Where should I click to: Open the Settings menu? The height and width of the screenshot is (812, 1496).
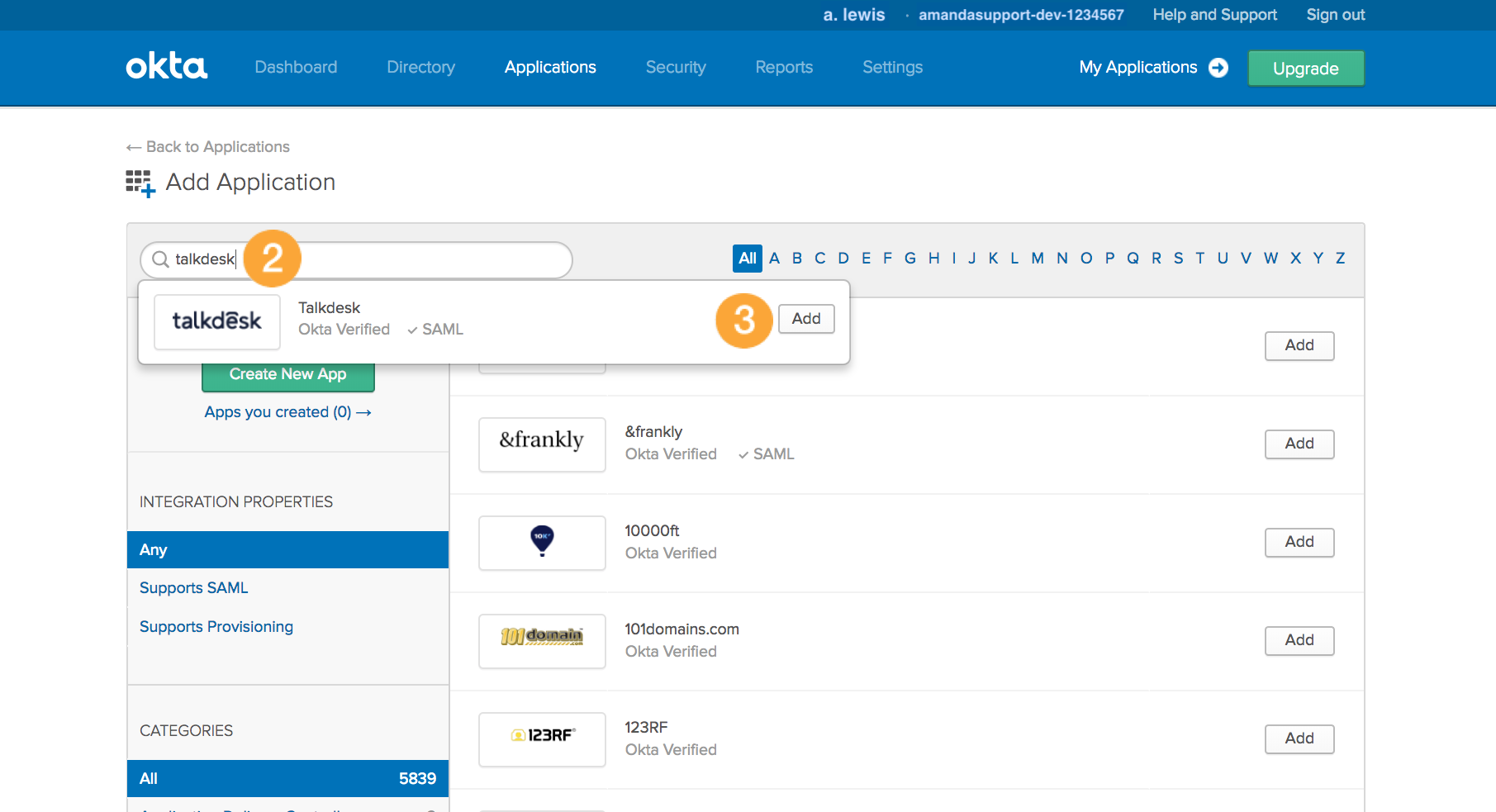[x=892, y=67]
